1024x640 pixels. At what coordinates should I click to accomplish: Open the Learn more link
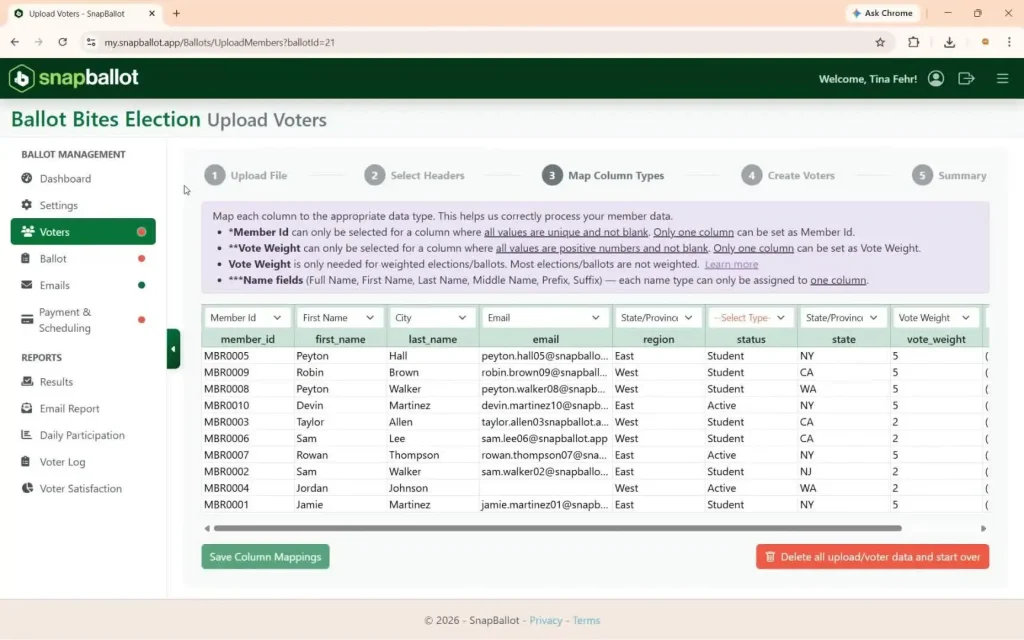[731, 264]
